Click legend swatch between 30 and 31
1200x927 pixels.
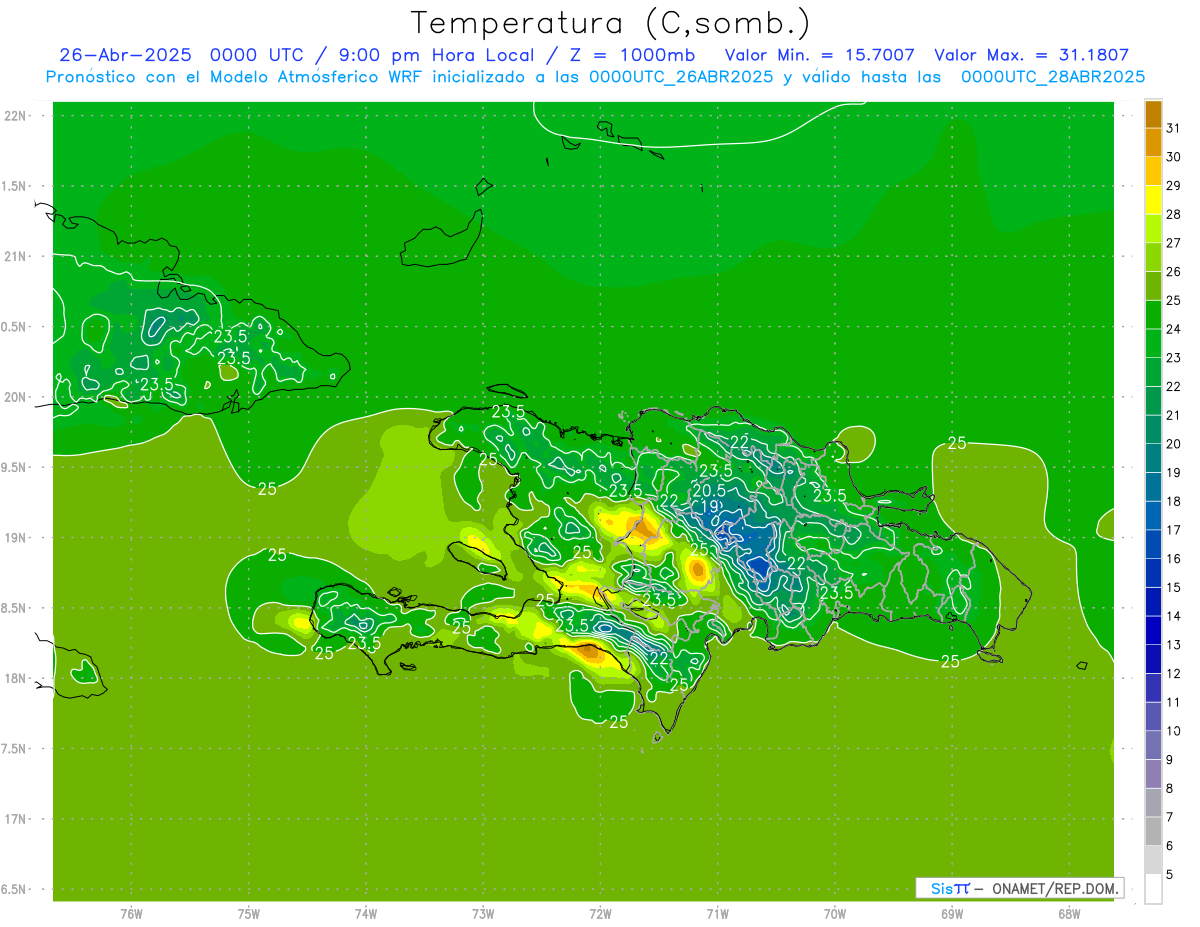(1153, 143)
